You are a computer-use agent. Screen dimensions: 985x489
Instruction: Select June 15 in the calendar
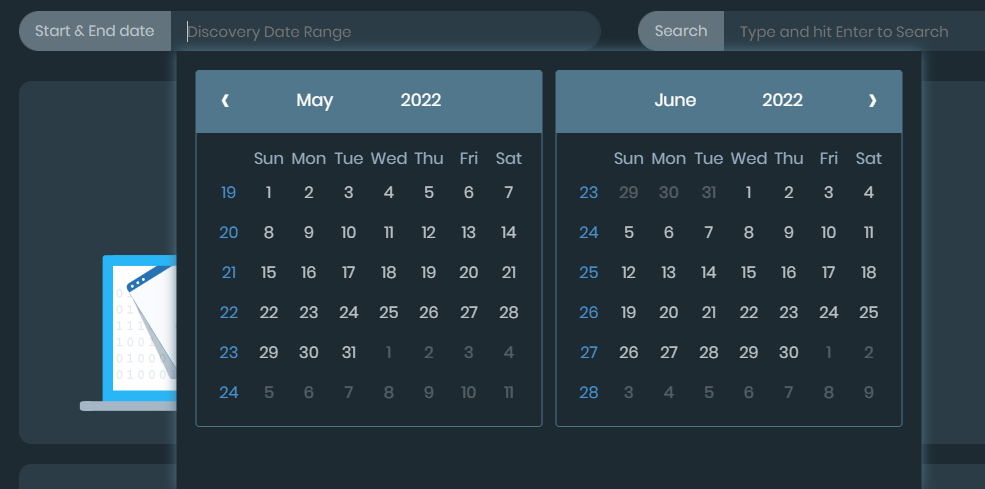[x=749, y=273]
